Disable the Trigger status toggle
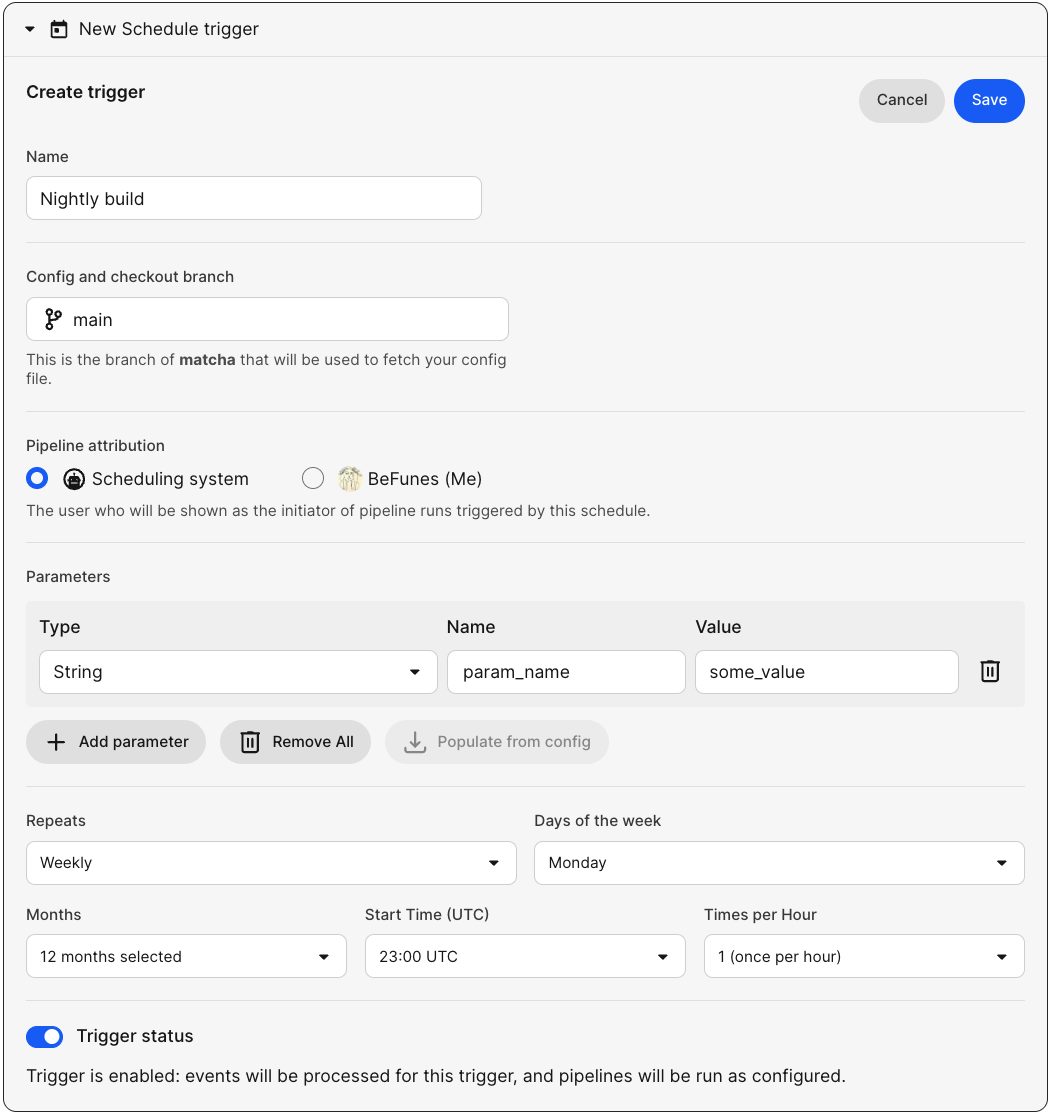The image size is (1054, 1116). tap(44, 1036)
